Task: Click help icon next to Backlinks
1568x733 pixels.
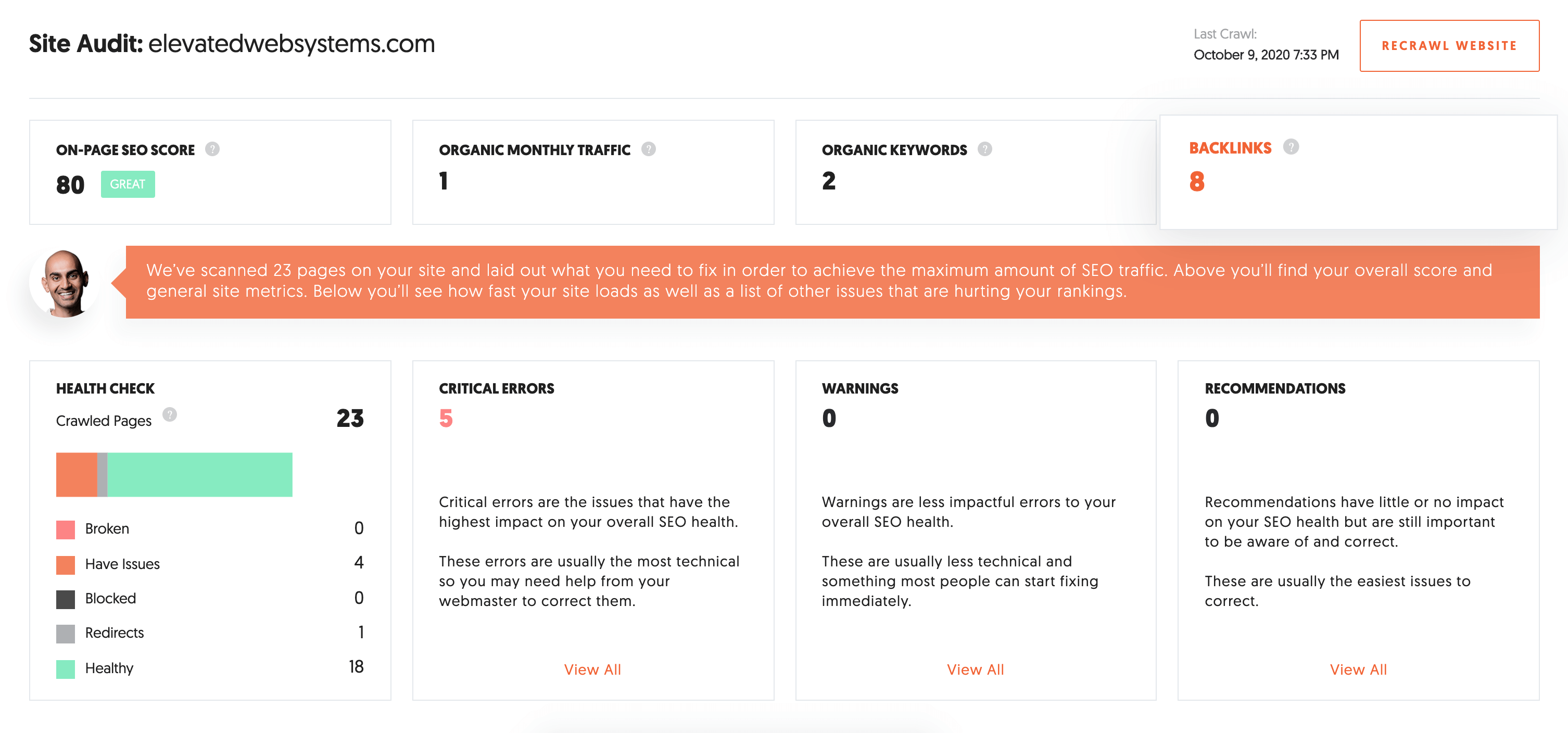Action: pos(1291,147)
